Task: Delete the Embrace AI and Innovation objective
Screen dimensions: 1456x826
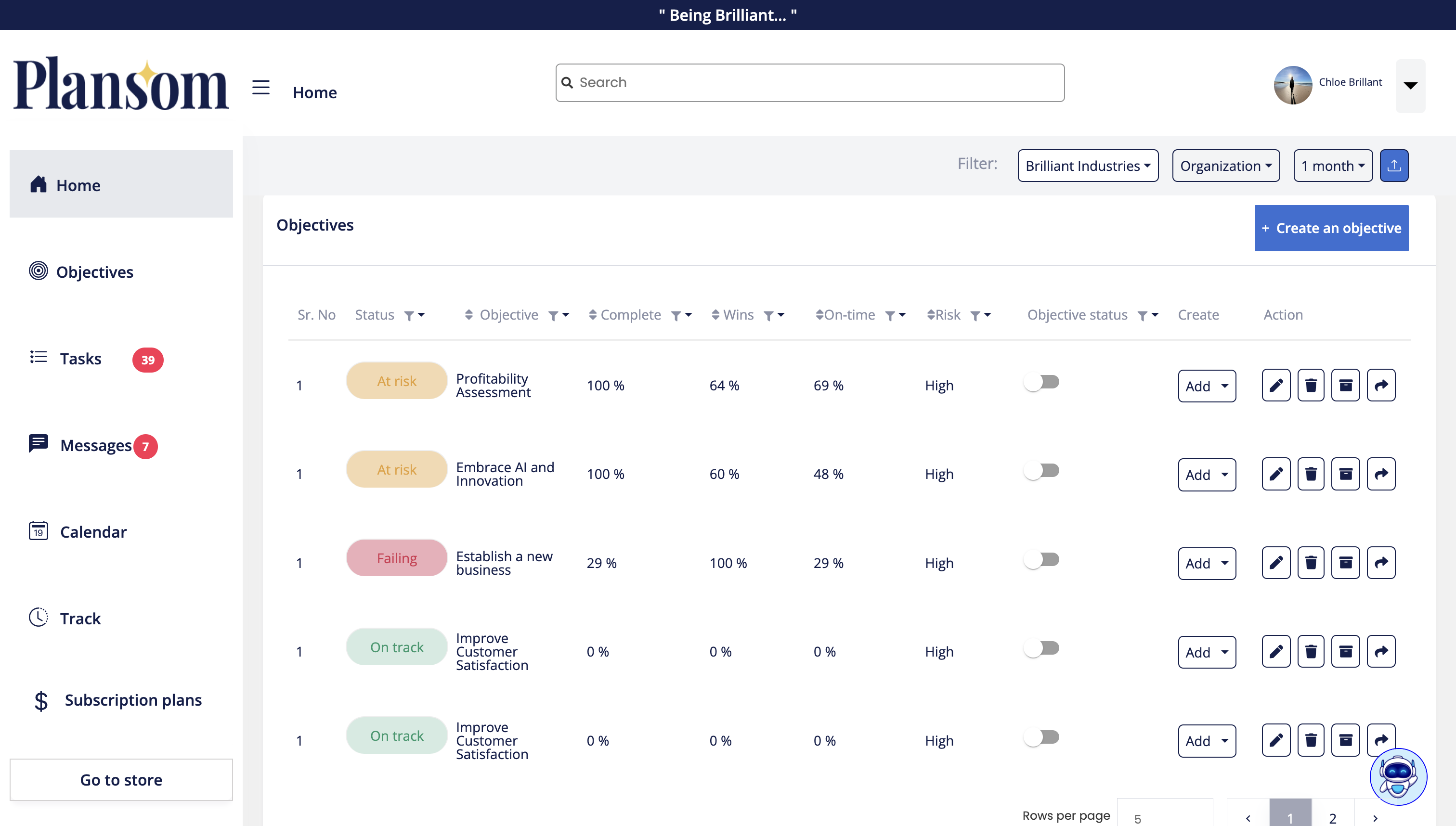Action: click(x=1310, y=474)
